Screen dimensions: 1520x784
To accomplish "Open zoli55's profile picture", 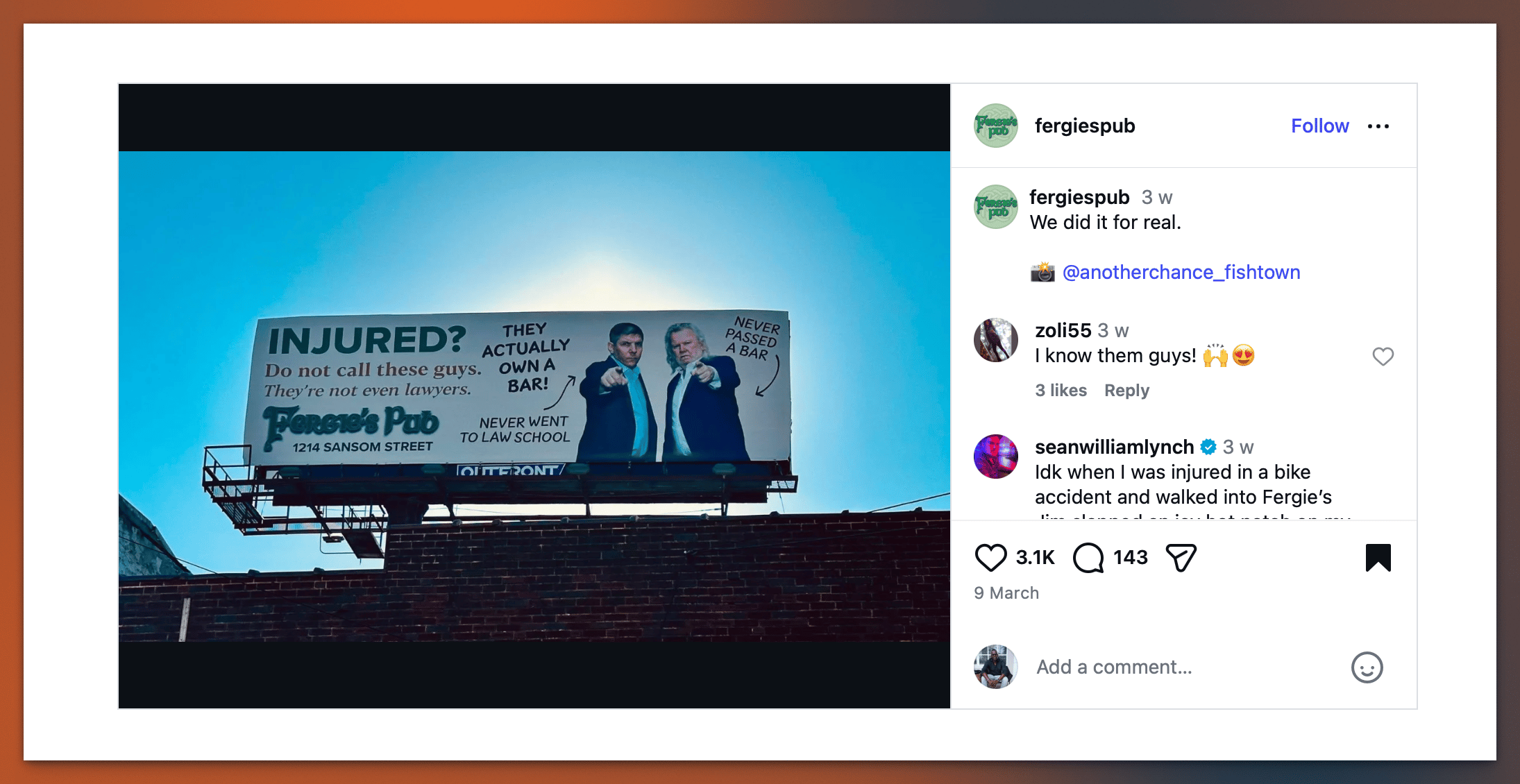I will click(996, 340).
